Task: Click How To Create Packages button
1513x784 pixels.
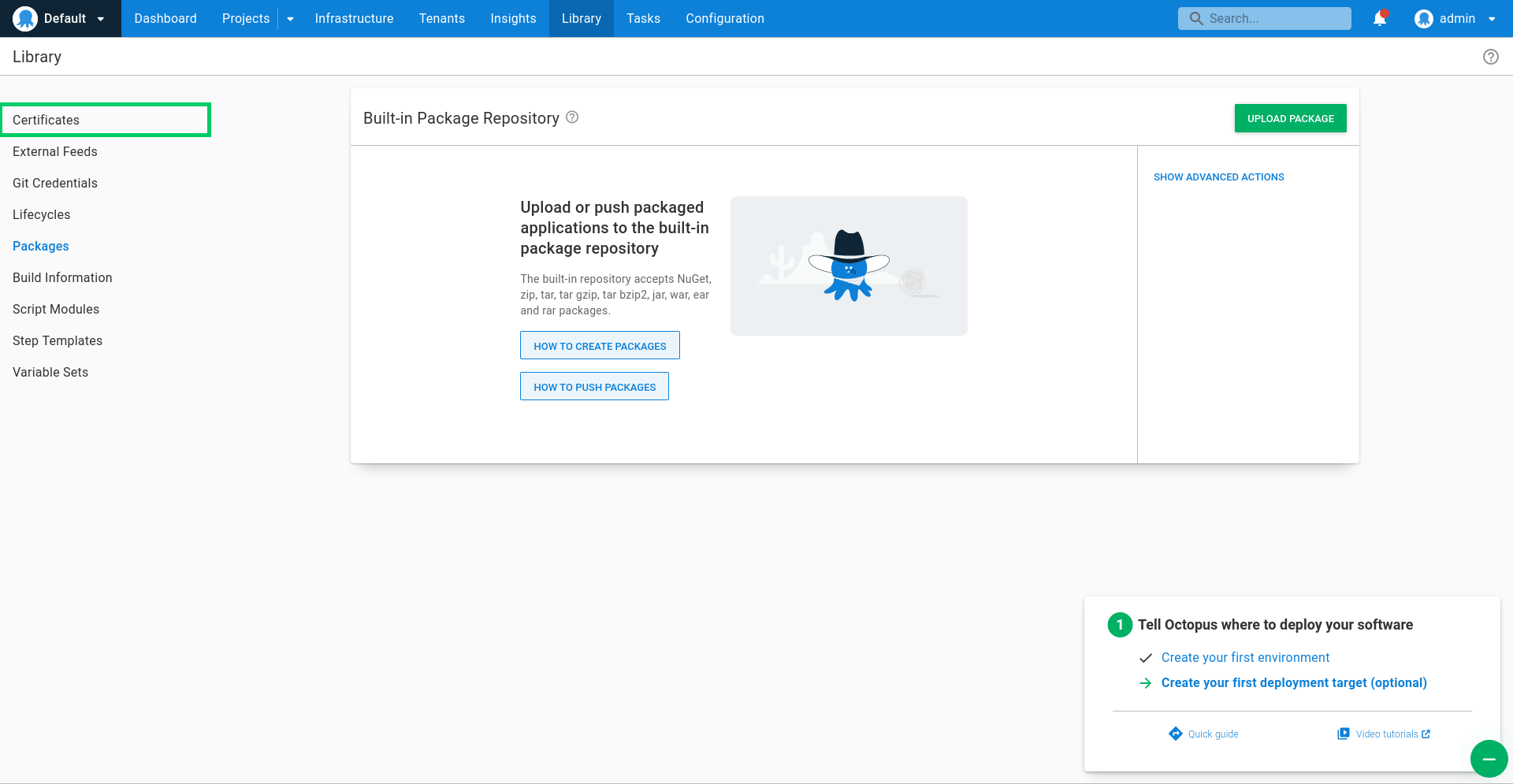Action: (600, 345)
